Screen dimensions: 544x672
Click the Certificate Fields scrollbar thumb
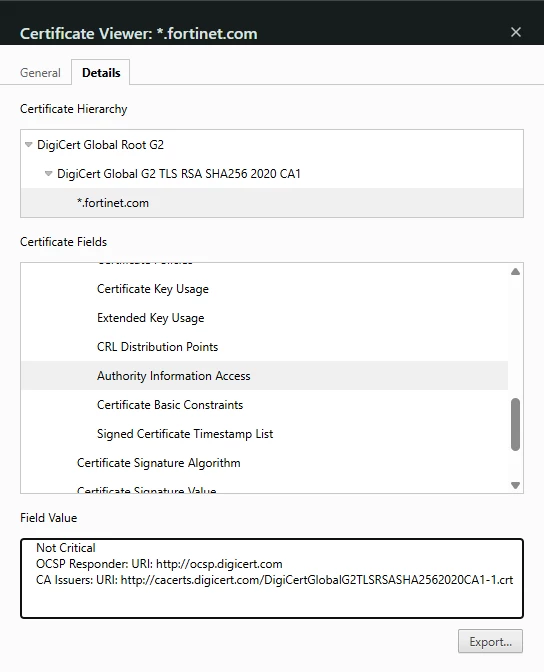(515, 424)
